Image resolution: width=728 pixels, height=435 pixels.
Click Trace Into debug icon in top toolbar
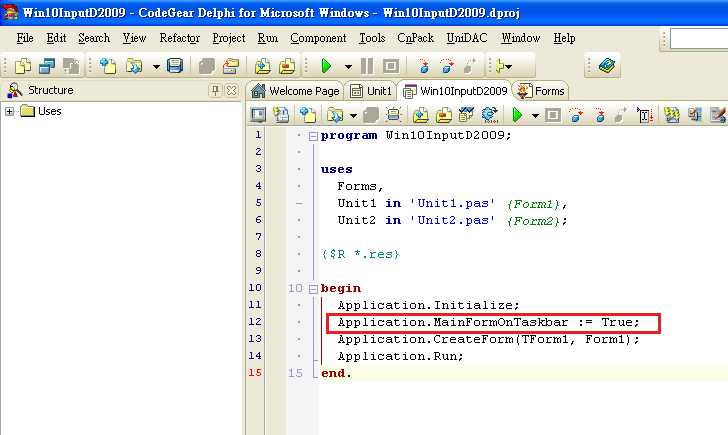point(423,66)
